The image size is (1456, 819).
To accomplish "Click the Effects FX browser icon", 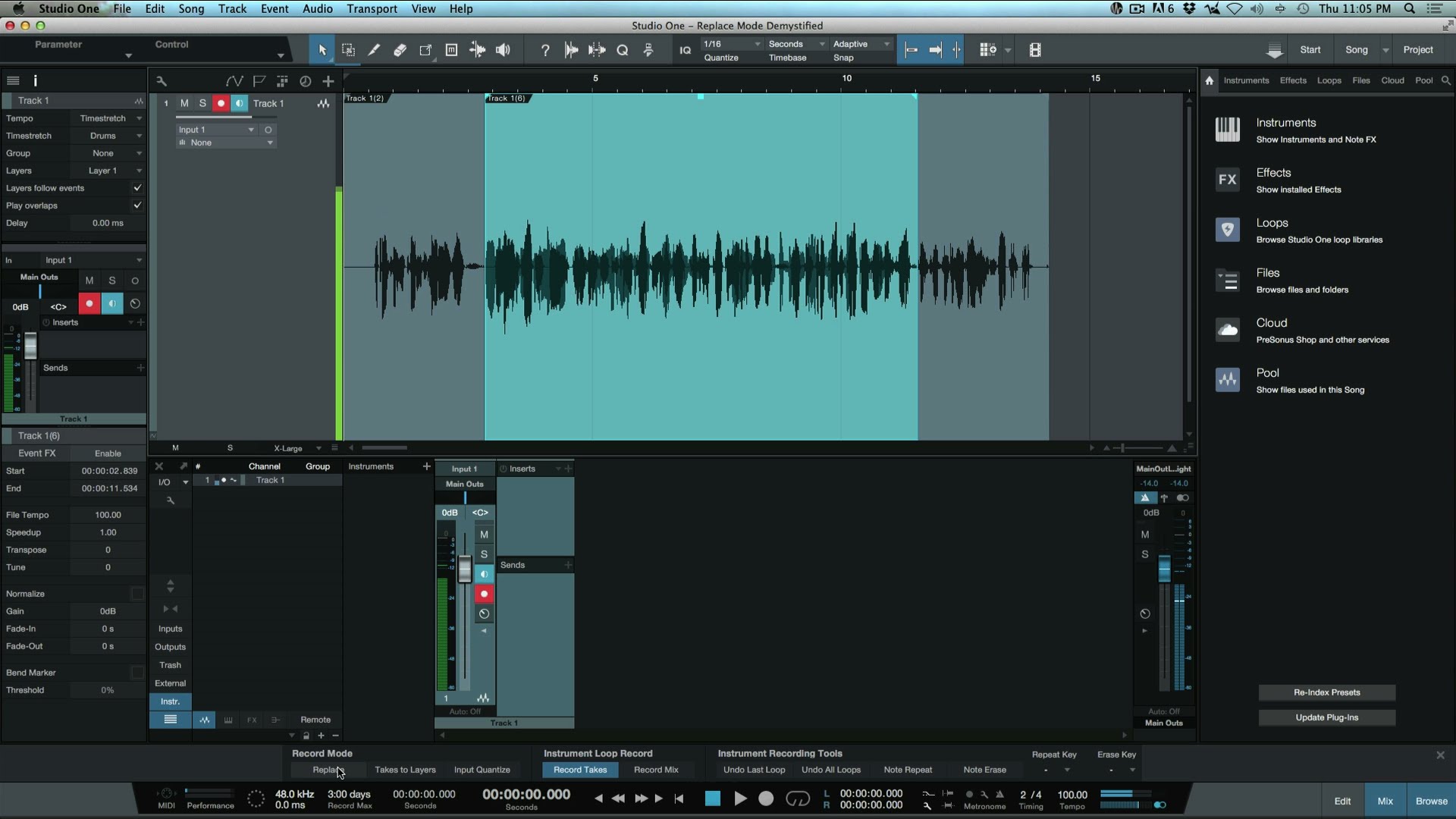I will [1227, 180].
